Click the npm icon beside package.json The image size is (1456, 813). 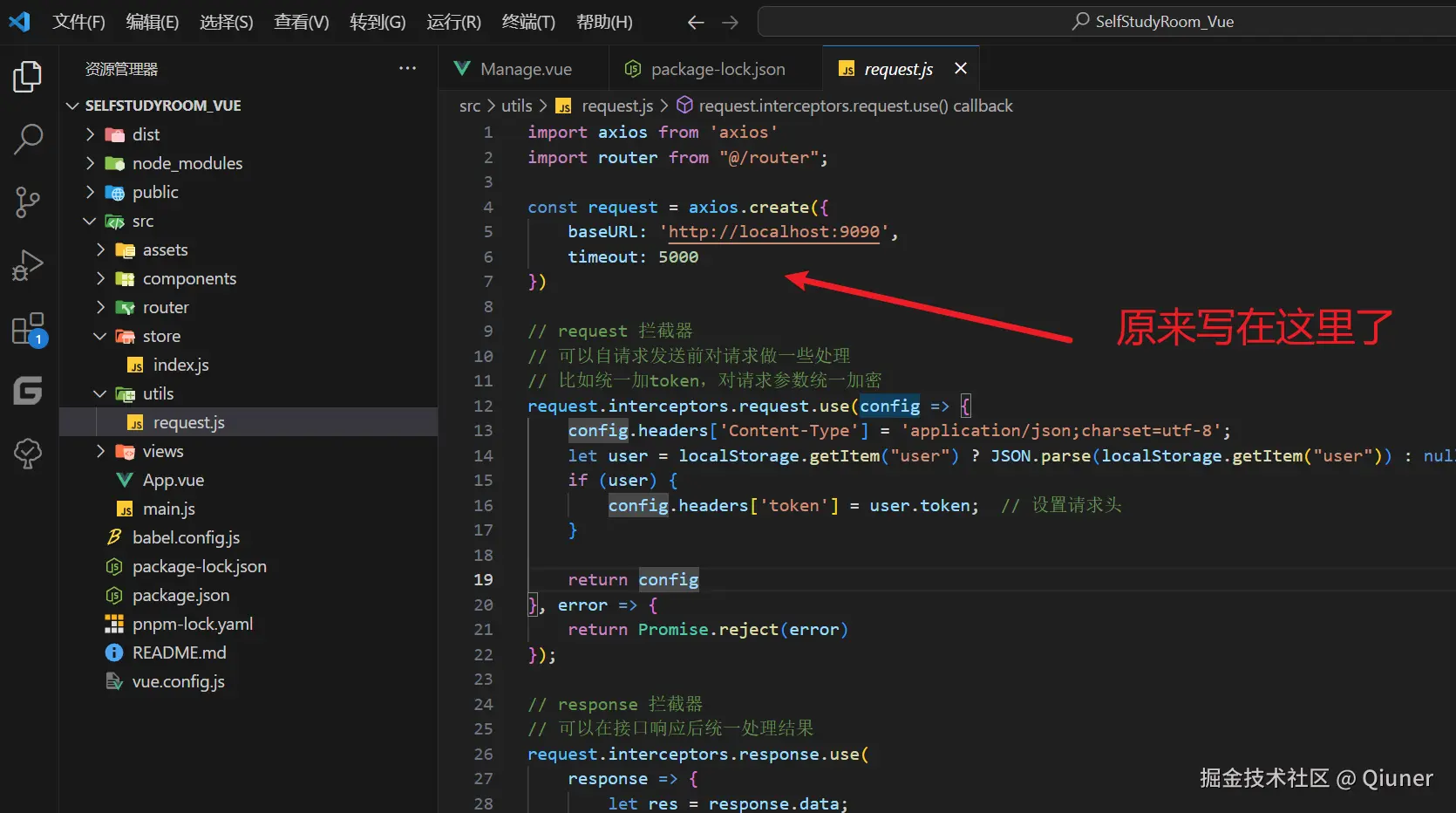pos(114,595)
